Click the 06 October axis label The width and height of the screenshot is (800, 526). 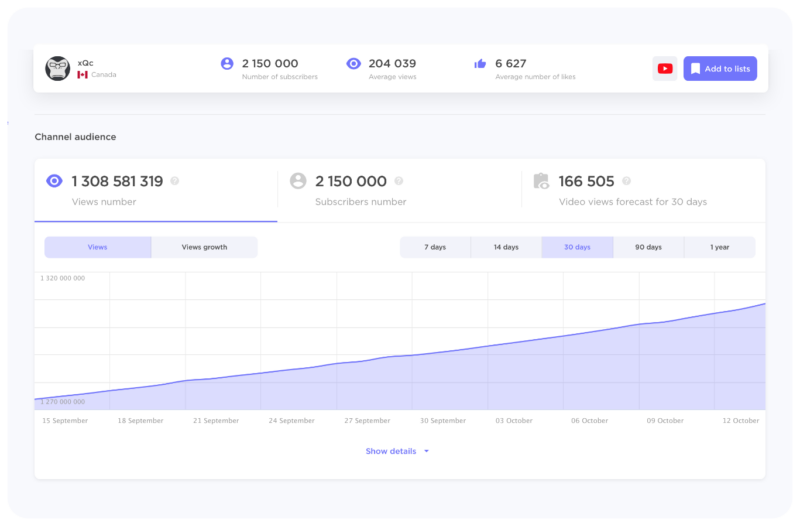point(589,420)
